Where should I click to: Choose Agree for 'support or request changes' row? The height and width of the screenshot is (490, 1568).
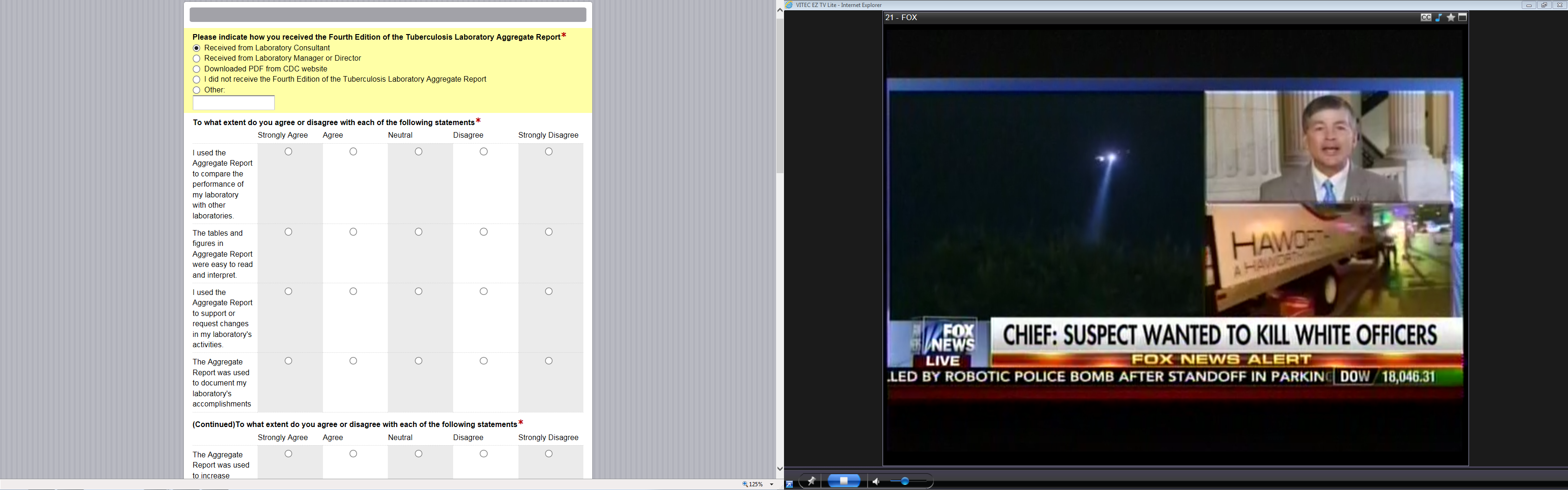(354, 292)
